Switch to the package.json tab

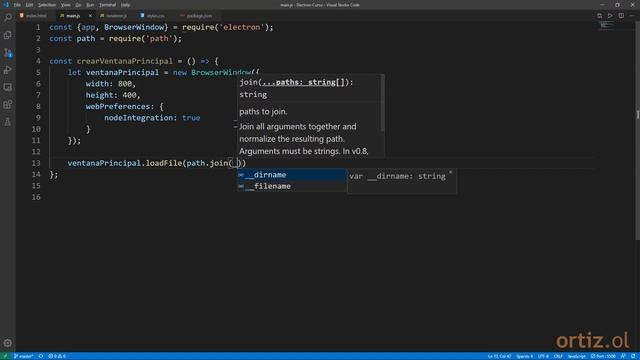click(199, 16)
